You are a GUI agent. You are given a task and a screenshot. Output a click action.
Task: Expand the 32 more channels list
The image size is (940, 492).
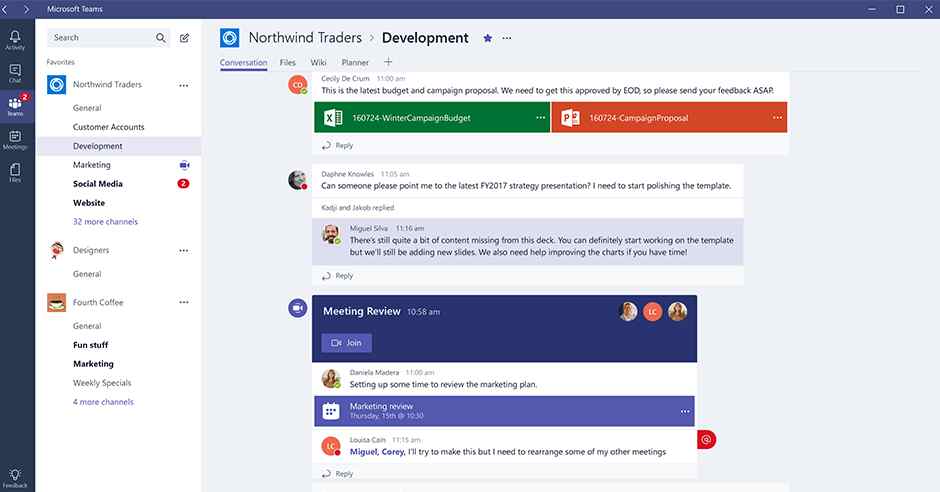coord(105,222)
